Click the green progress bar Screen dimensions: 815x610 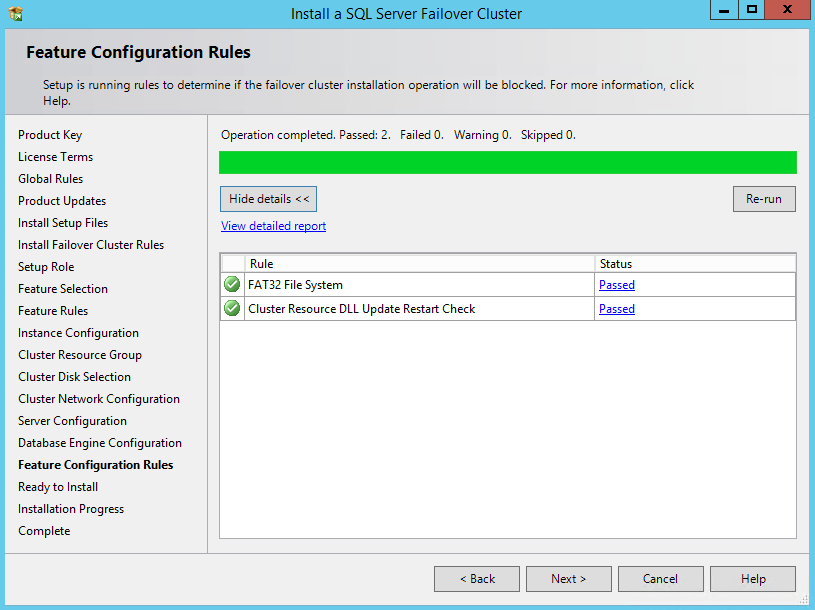click(507, 163)
